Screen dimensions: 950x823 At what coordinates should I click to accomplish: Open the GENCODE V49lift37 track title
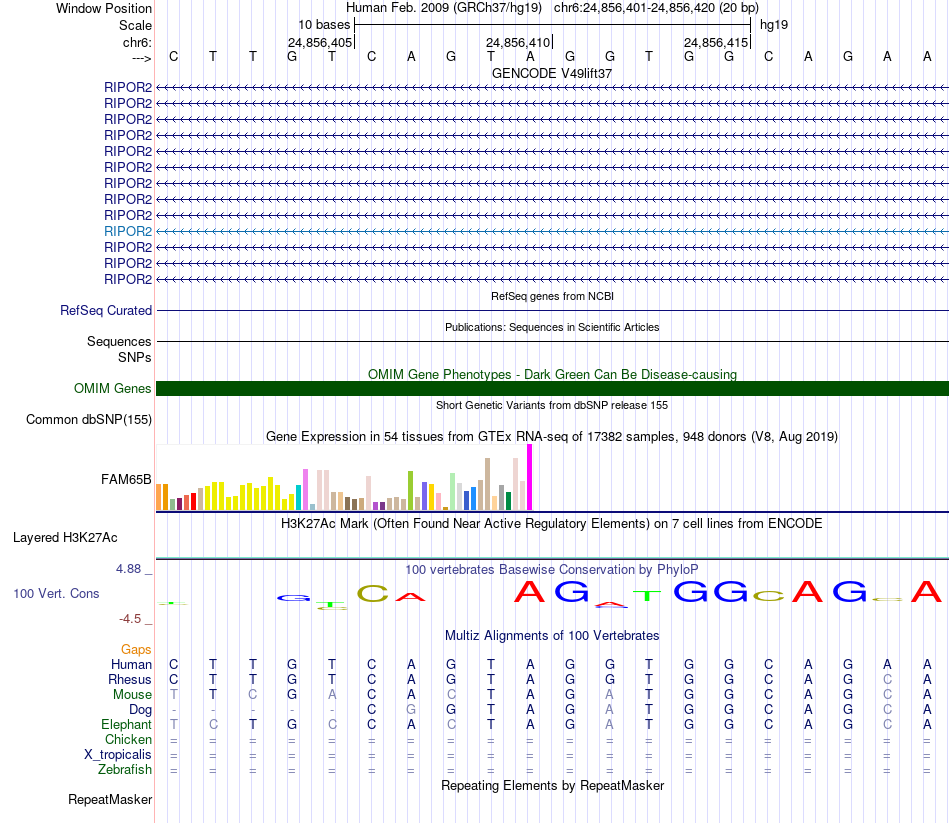(x=552, y=73)
